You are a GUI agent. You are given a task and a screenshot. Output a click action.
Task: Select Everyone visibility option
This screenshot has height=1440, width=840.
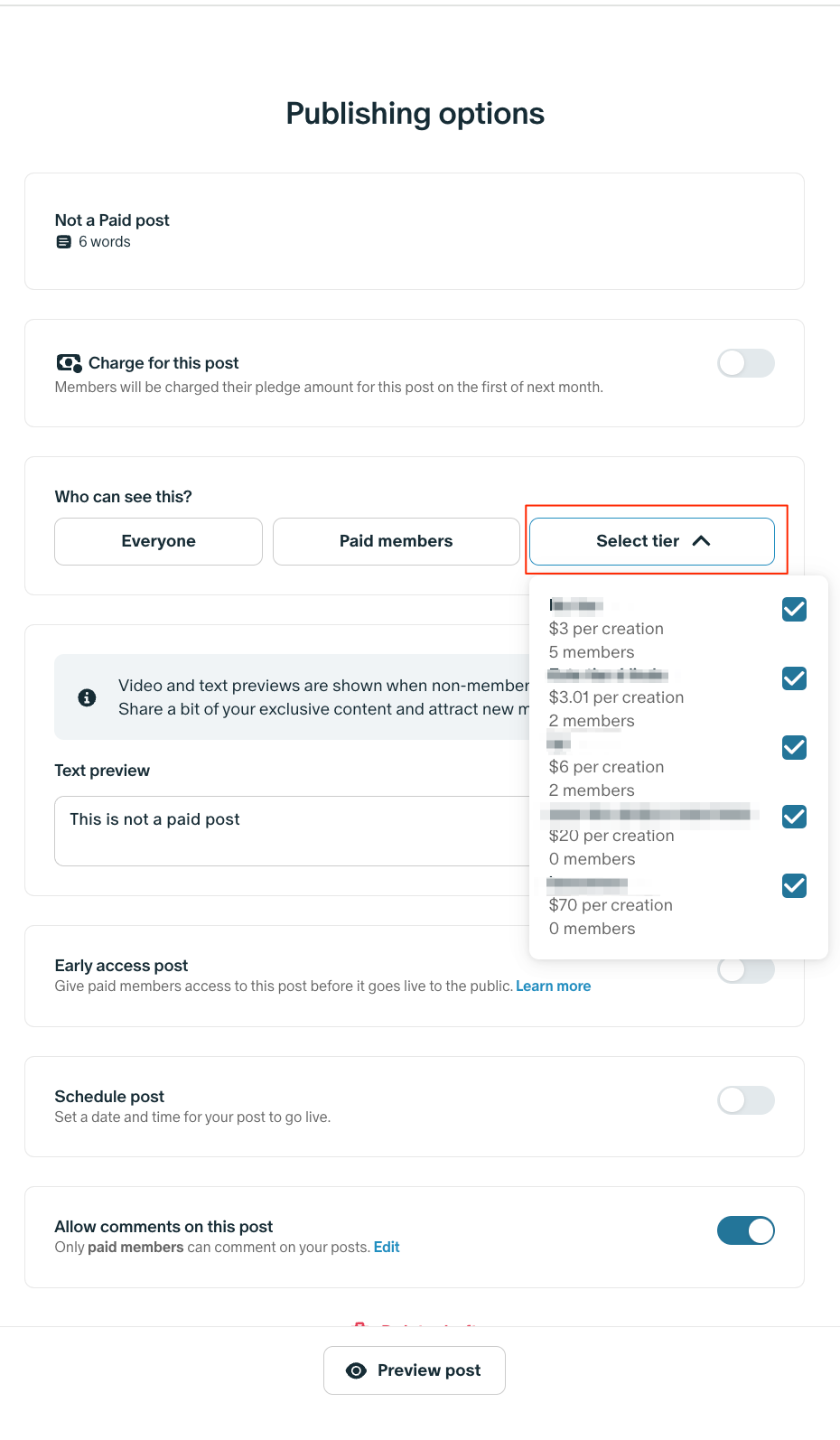tap(158, 541)
